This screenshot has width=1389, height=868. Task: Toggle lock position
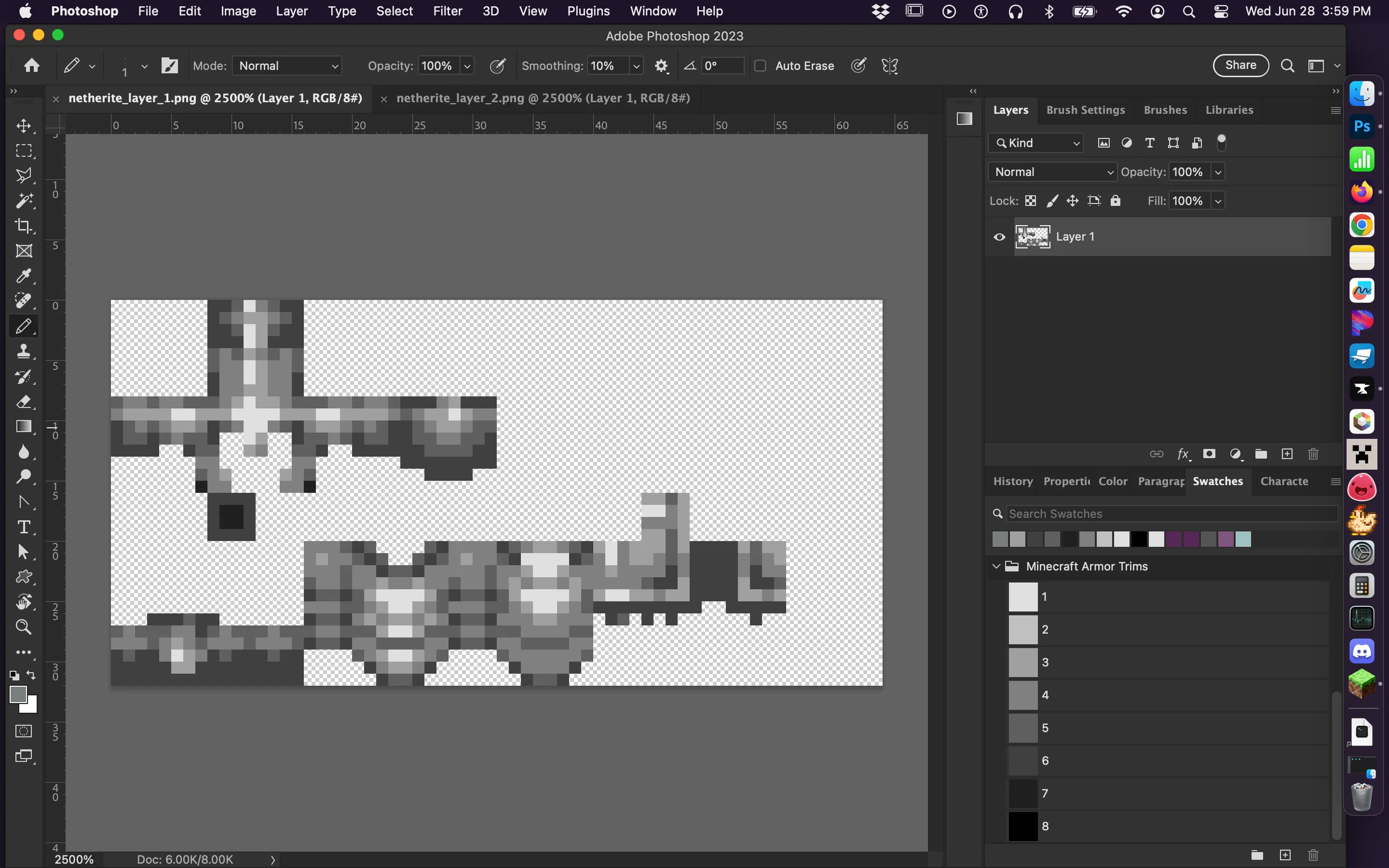coord(1072,201)
